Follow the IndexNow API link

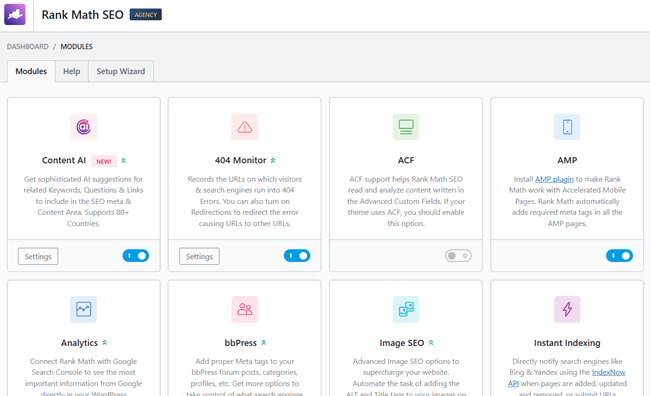(x=609, y=372)
